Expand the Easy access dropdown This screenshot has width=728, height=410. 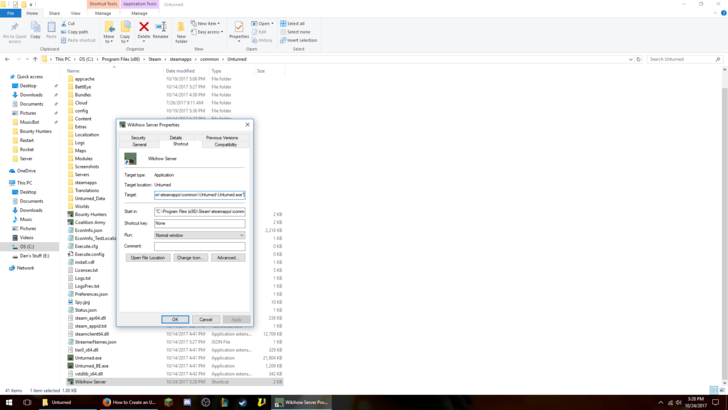207,32
